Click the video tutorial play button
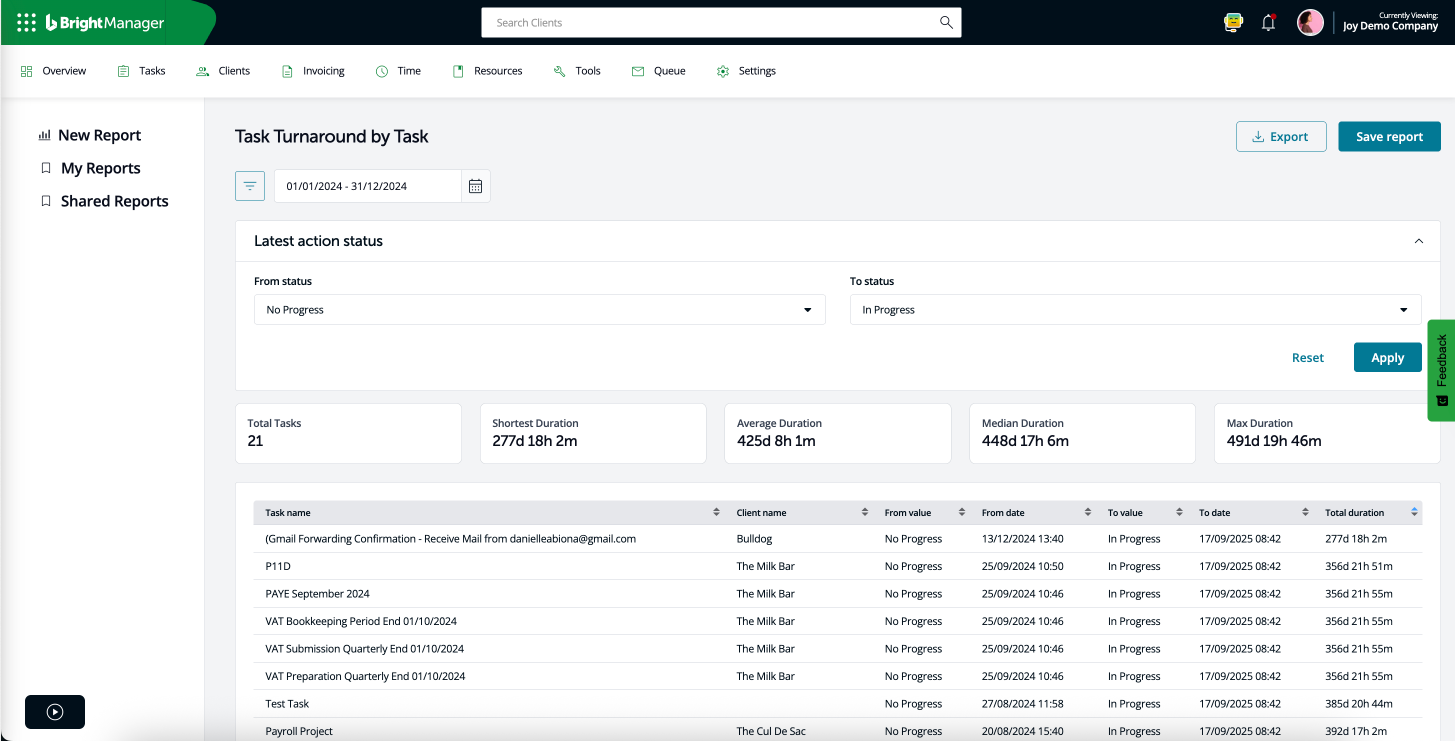 54,711
